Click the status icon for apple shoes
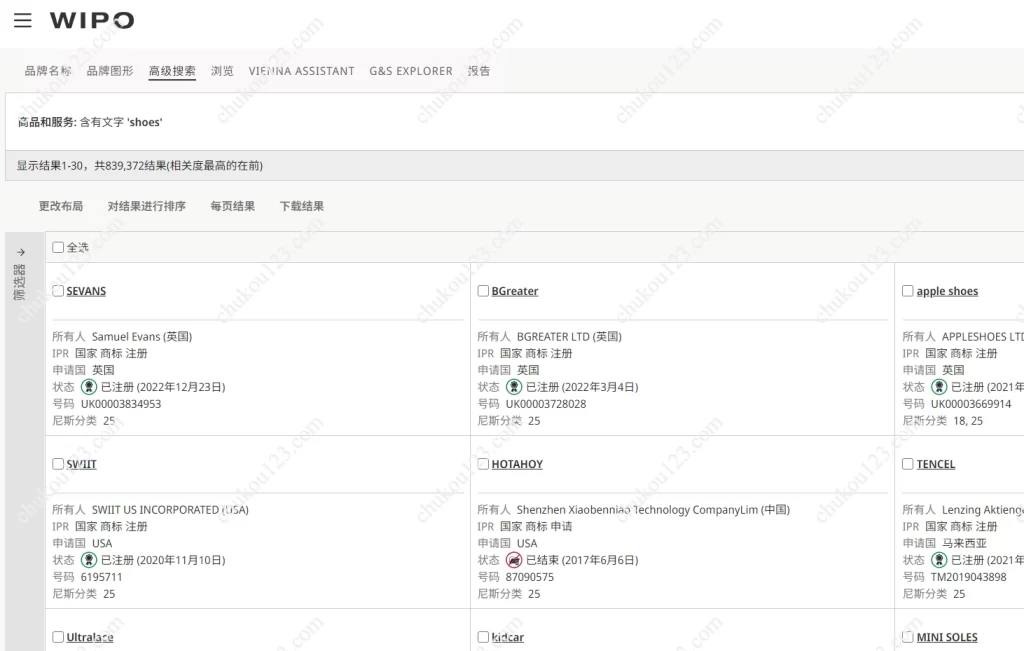Image resolution: width=1024 pixels, height=651 pixels. [x=939, y=387]
